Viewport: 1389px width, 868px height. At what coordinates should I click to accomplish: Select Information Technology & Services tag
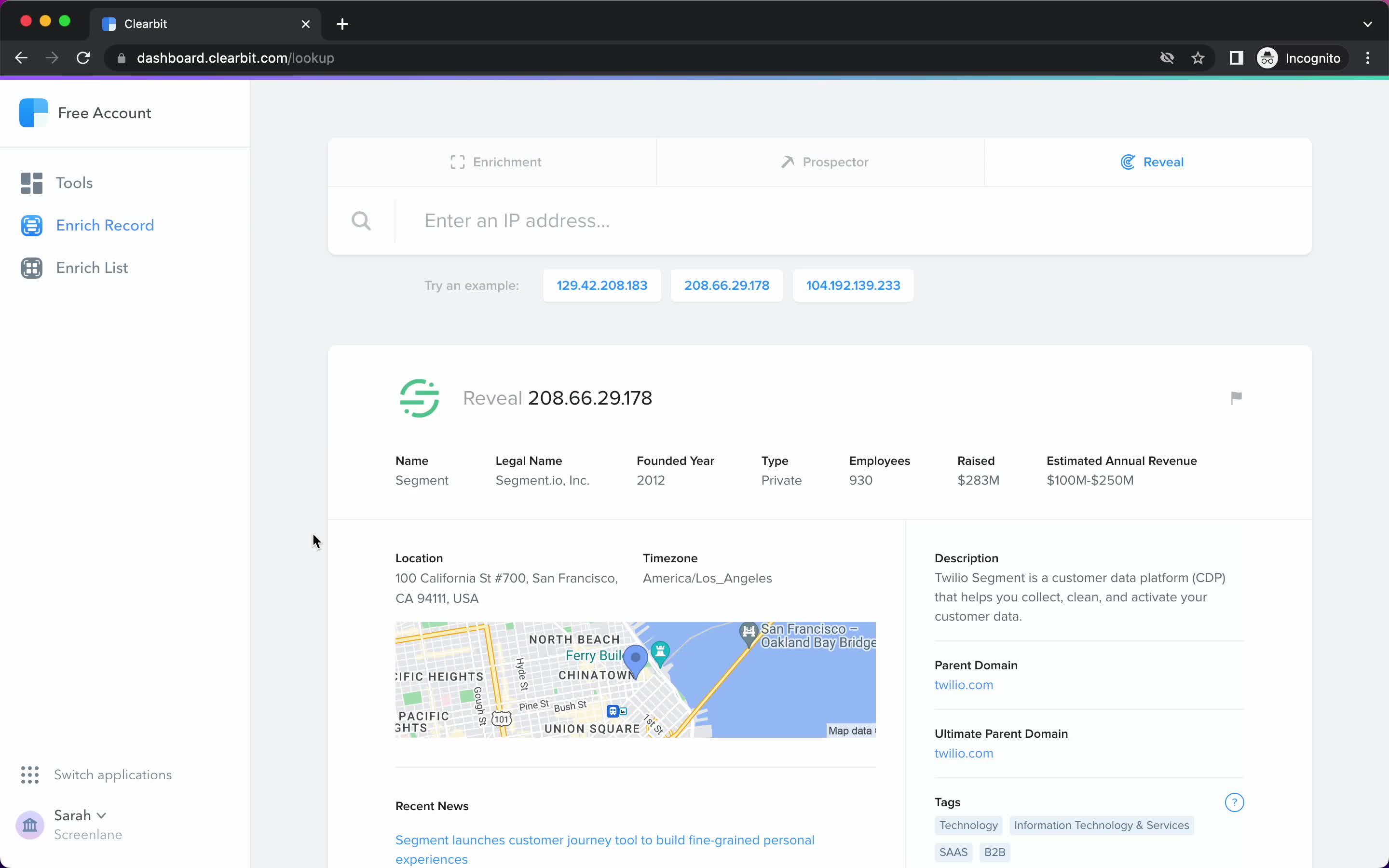[1101, 825]
